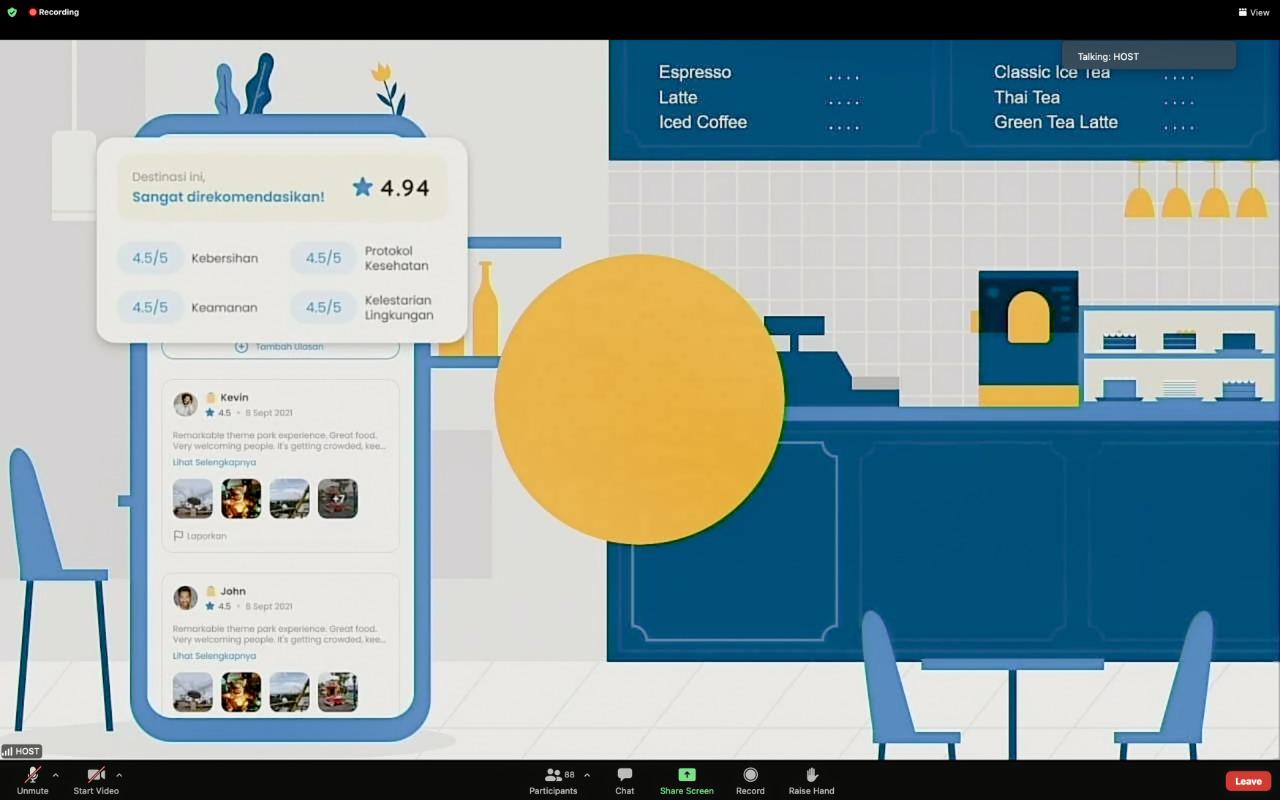Viewport: 1280px width, 800px height.
Task: Turn on camera with Start Video
Action: [x=96, y=780]
